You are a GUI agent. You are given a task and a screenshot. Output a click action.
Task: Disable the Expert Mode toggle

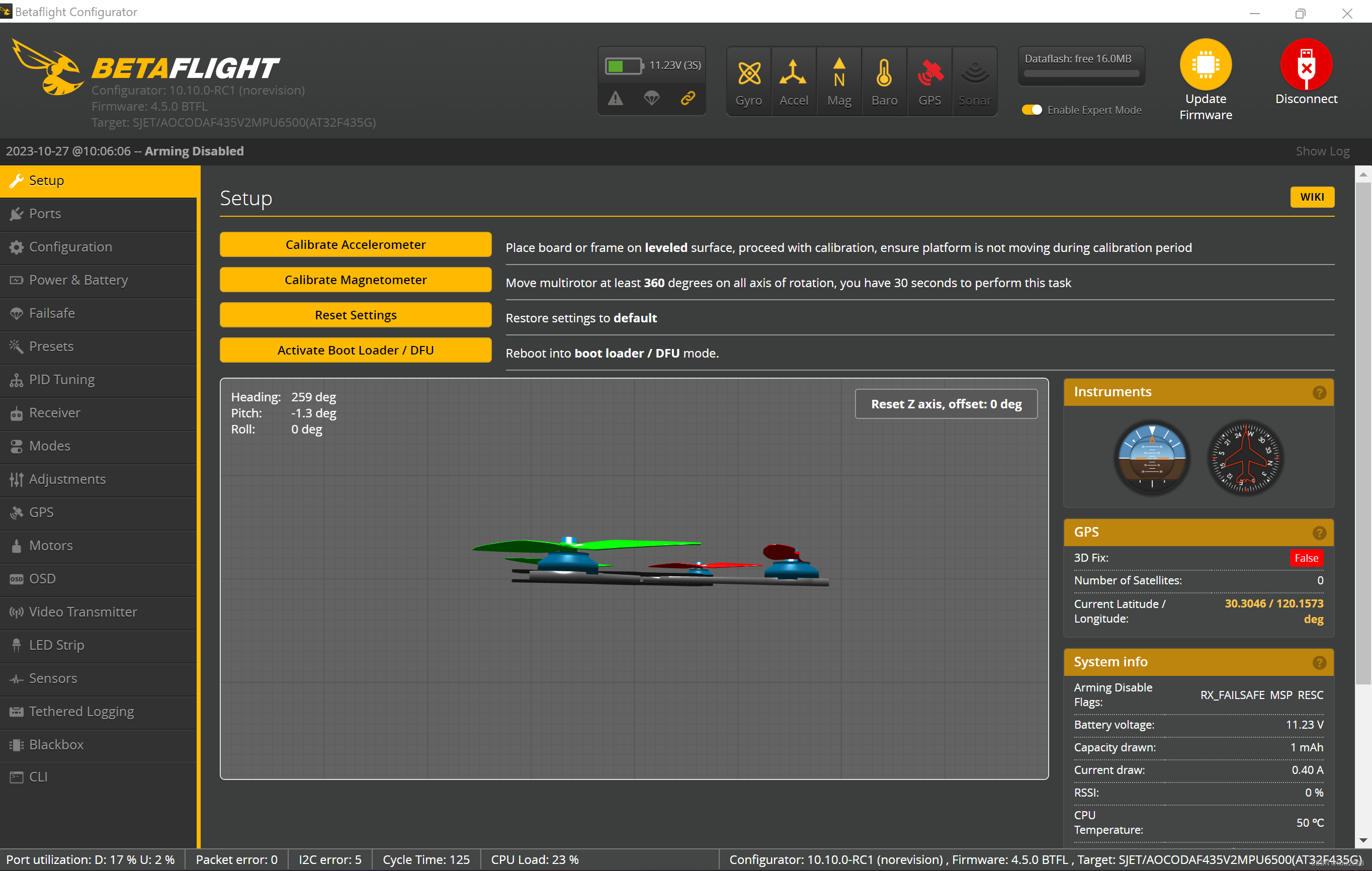1032,110
